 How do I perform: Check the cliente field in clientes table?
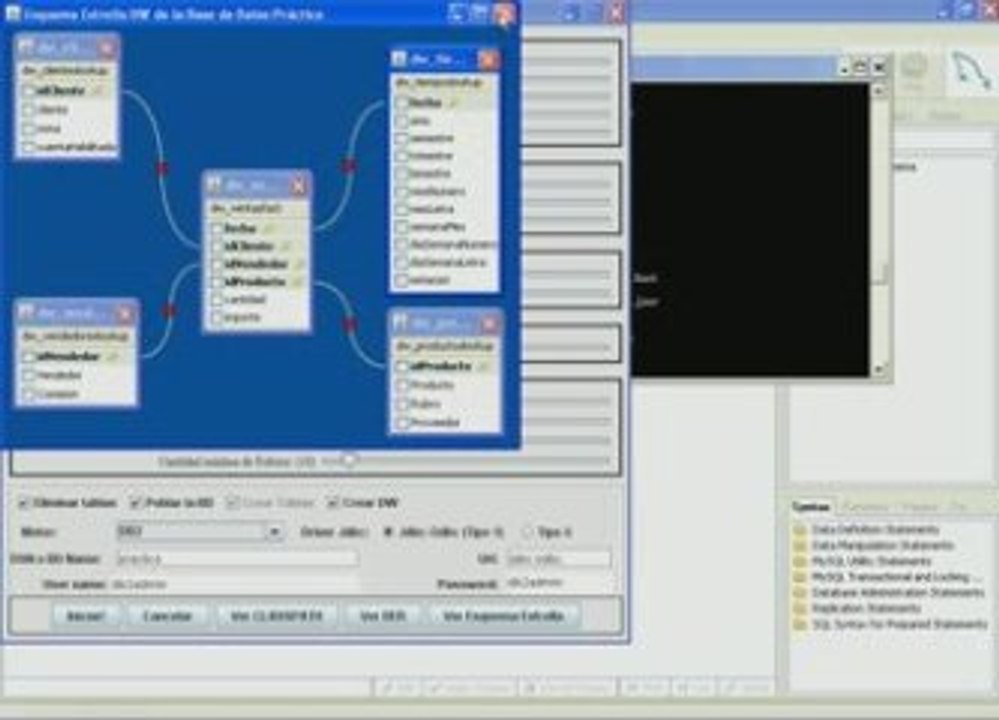coord(28,110)
